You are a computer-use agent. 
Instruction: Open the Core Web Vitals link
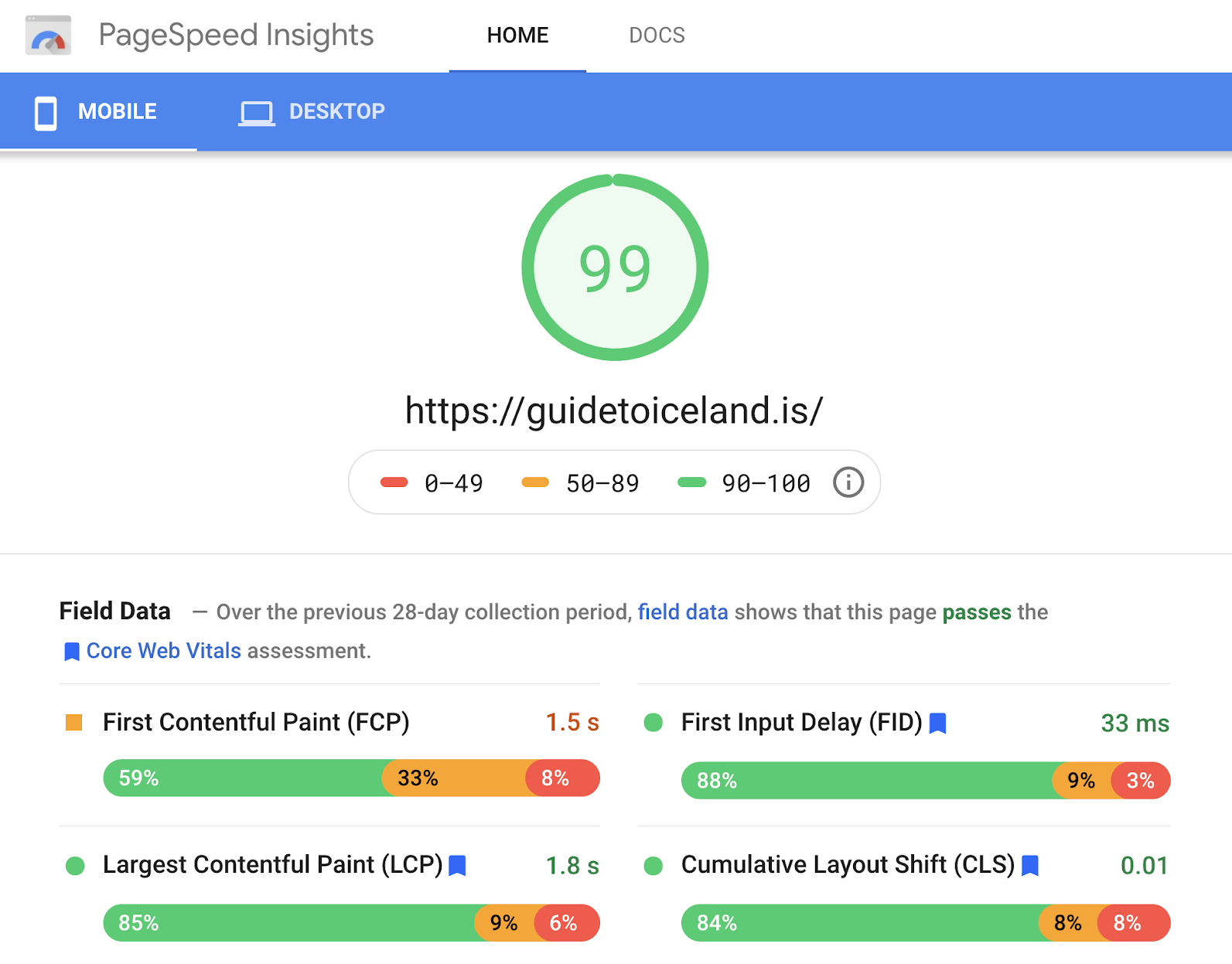coord(164,651)
